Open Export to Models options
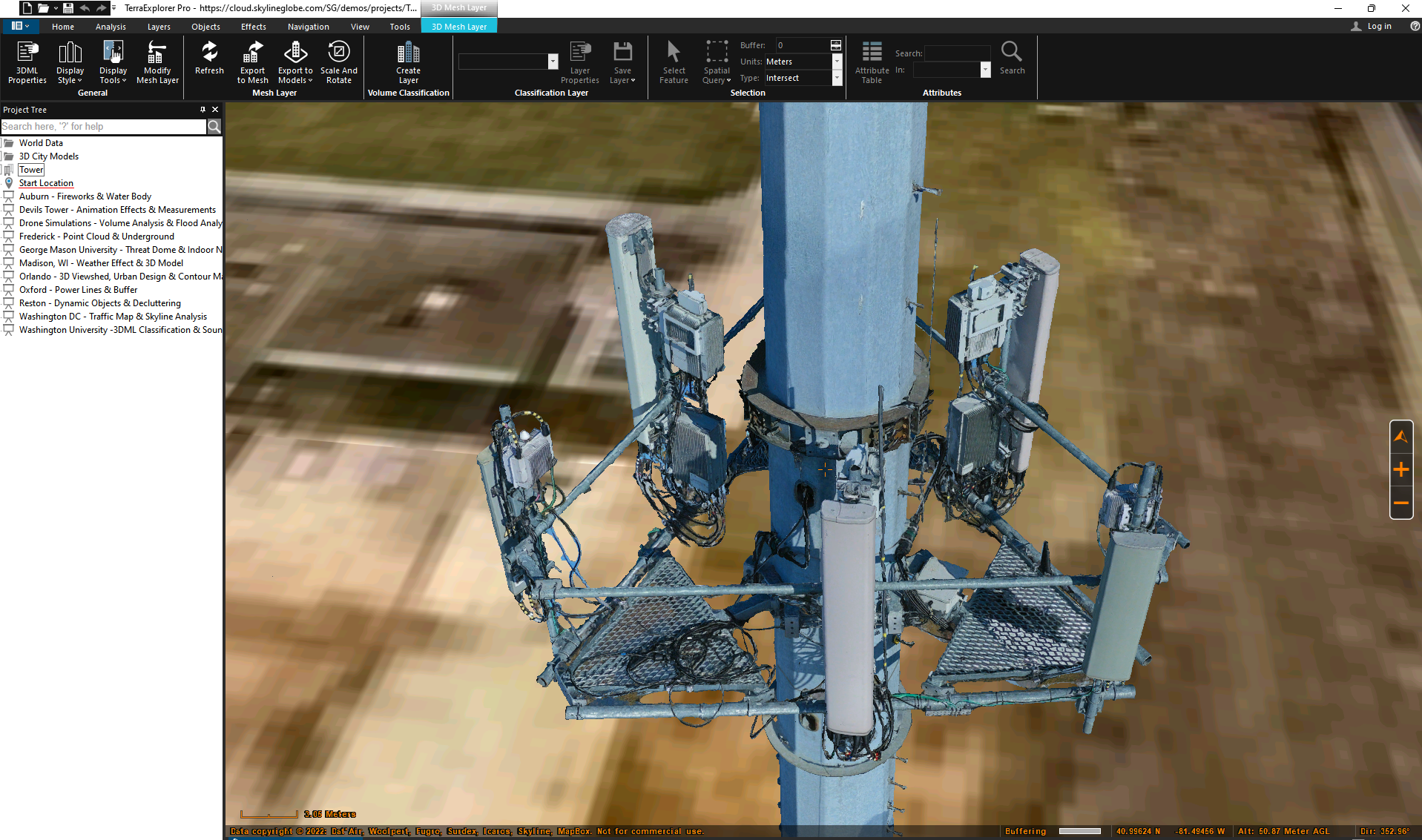The width and height of the screenshot is (1422, 840). coord(295,62)
